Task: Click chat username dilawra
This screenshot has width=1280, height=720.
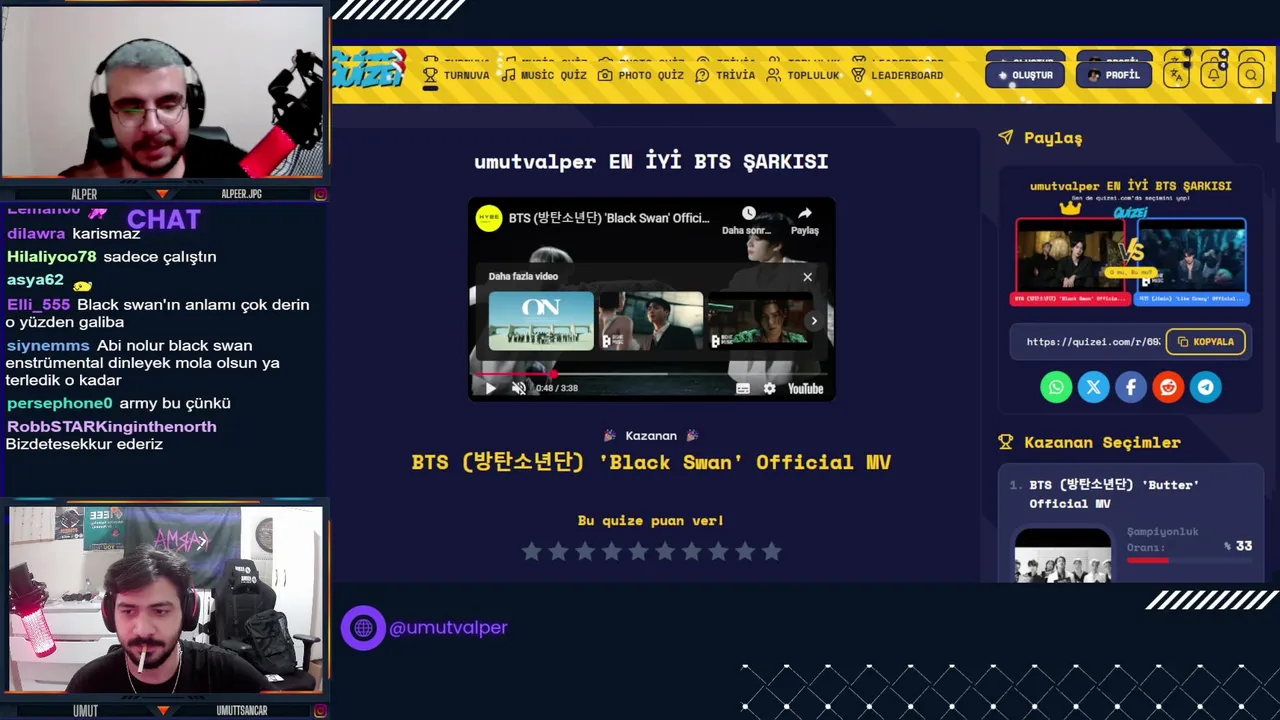Action: 36,233
